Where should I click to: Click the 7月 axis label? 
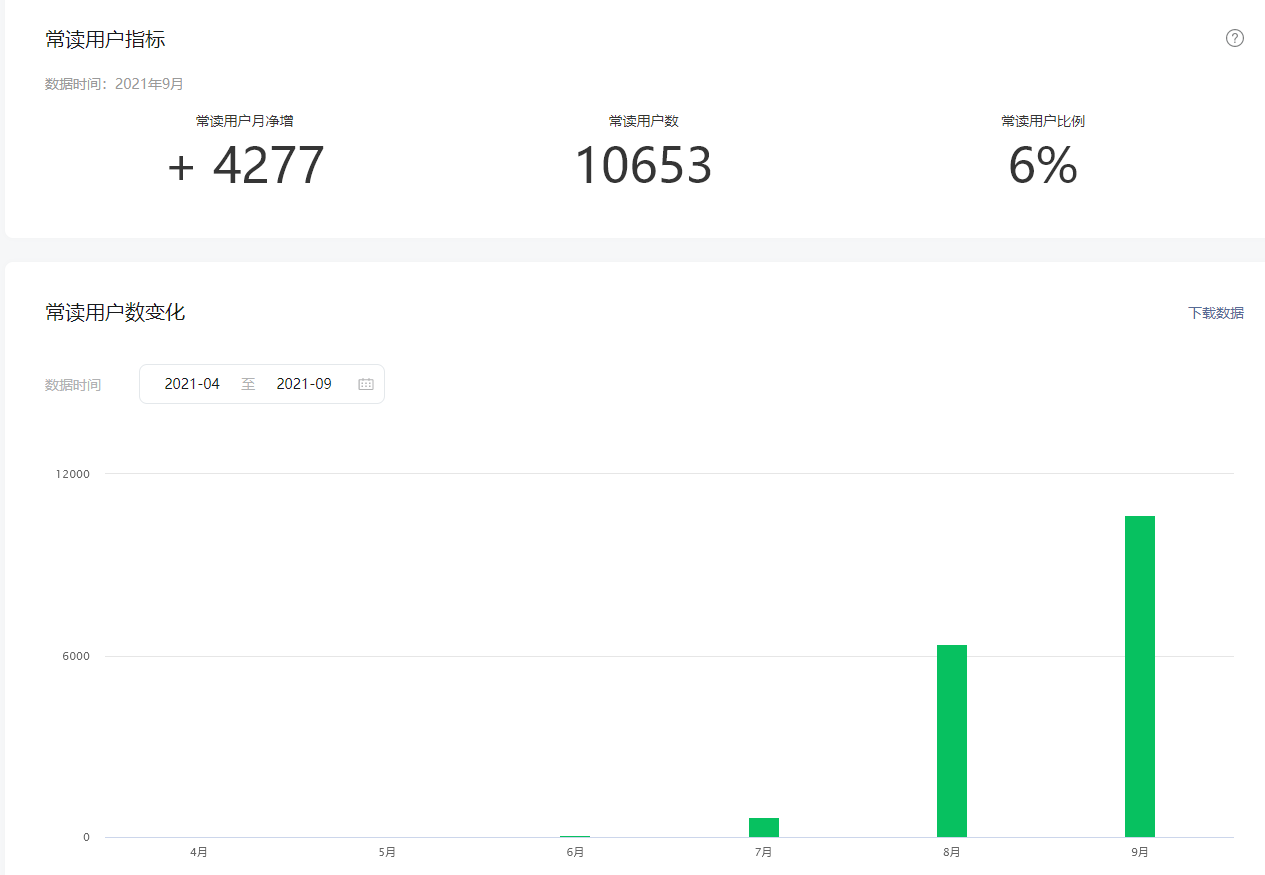(x=764, y=852)
